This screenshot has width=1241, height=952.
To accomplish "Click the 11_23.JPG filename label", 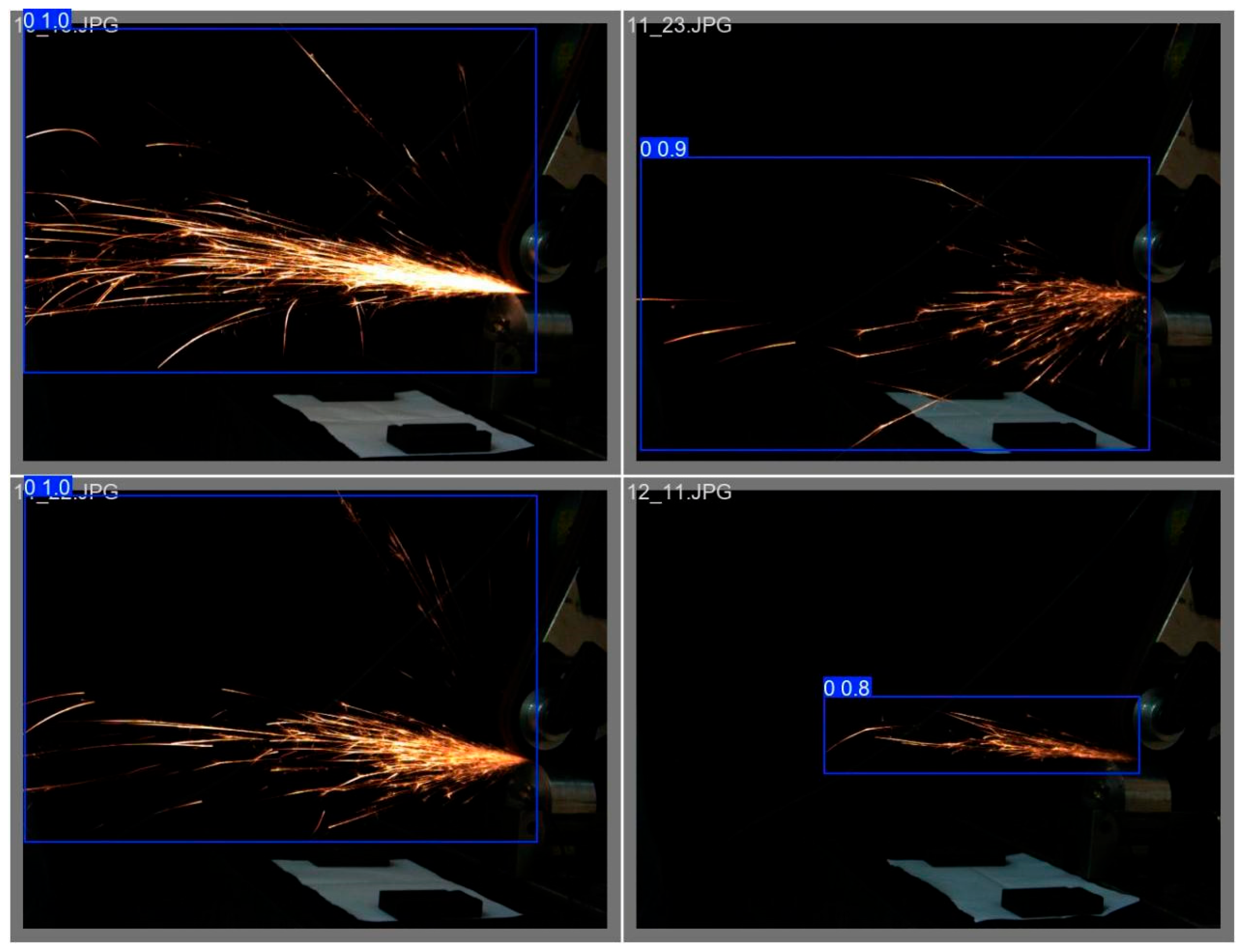I will (x=679, y=26).
